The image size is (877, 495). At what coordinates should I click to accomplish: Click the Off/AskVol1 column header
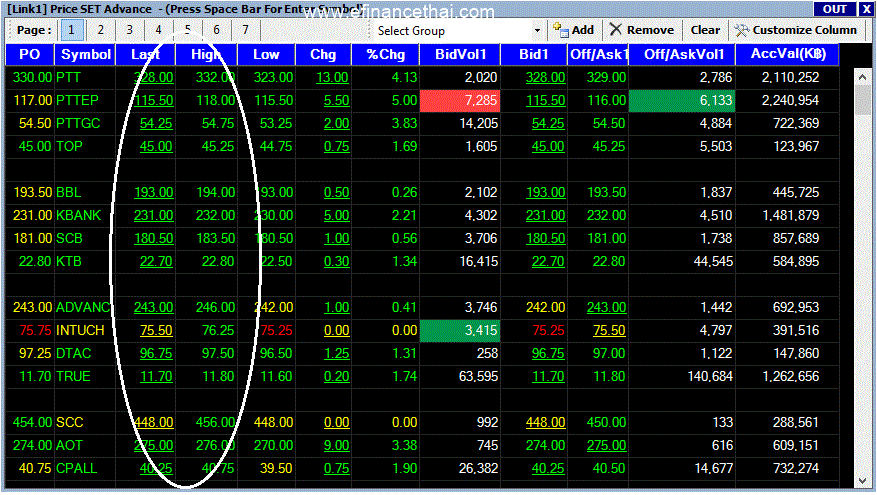click(x=682, y=54)
